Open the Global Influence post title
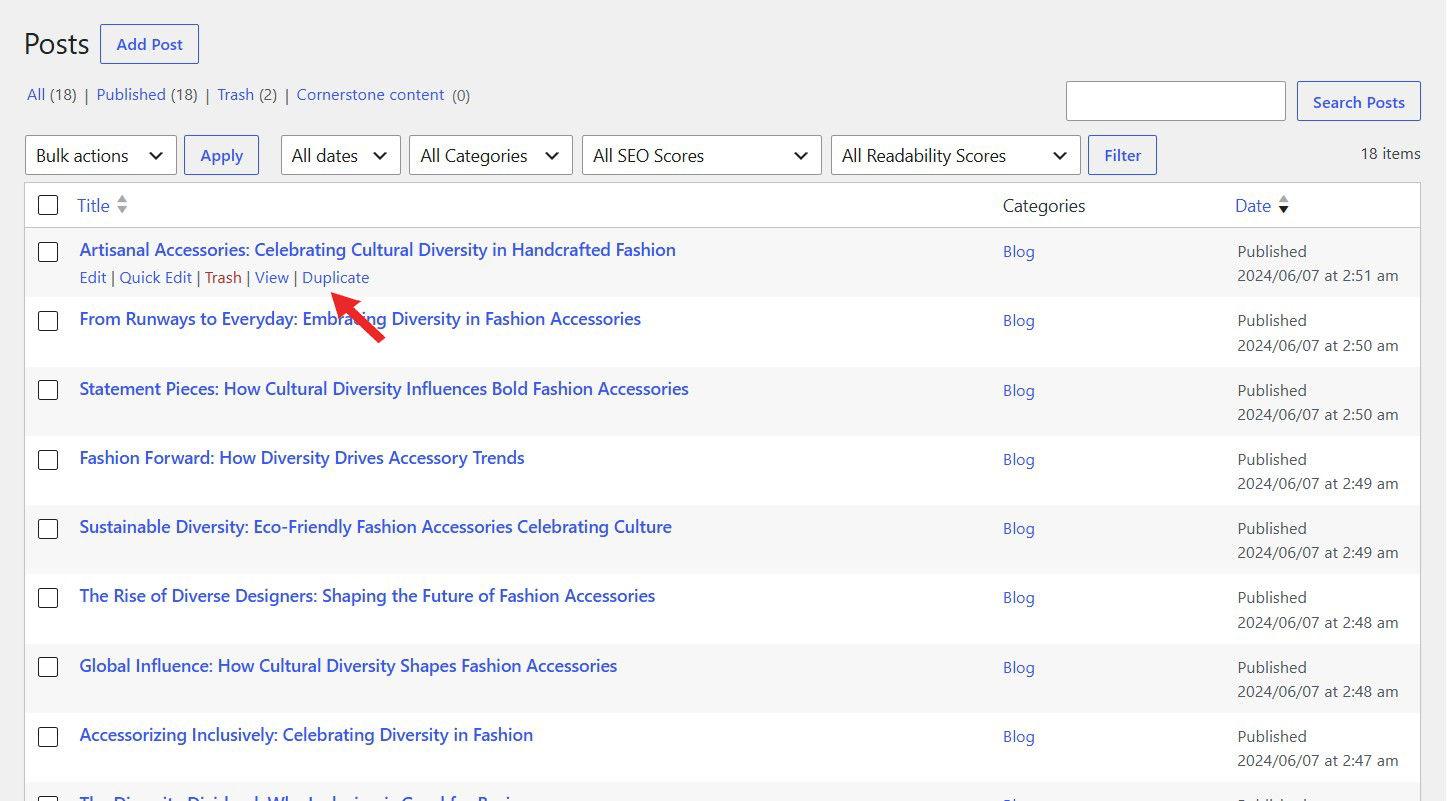The height and width of the screenshot is (801, 1447). click(348, 666)
